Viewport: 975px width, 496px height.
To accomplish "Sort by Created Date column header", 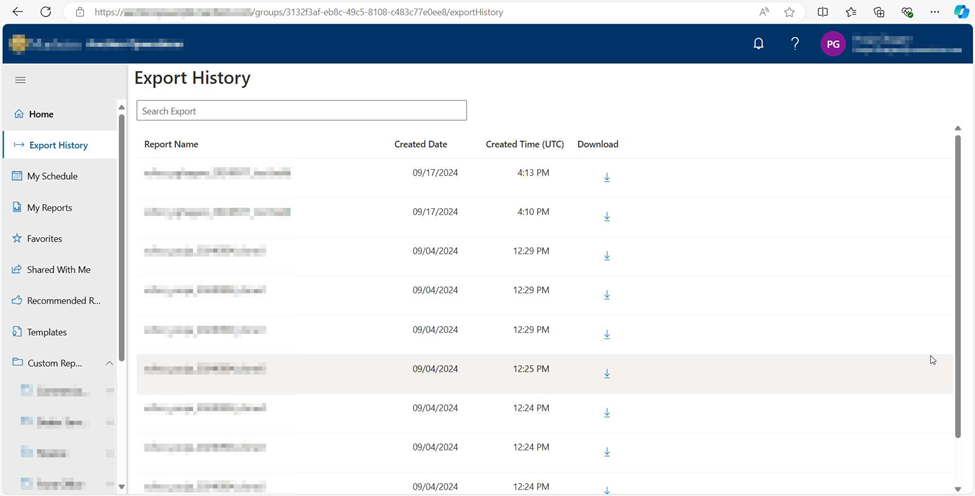I will coord(420,144).
